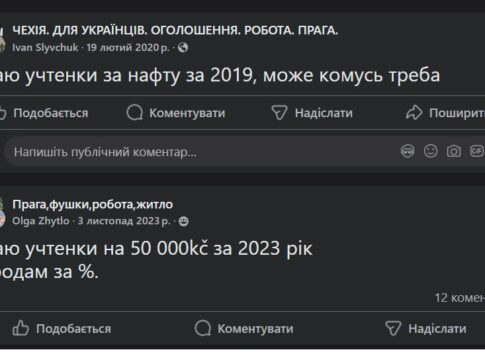Click the group members privacy icon

point(184,221)
